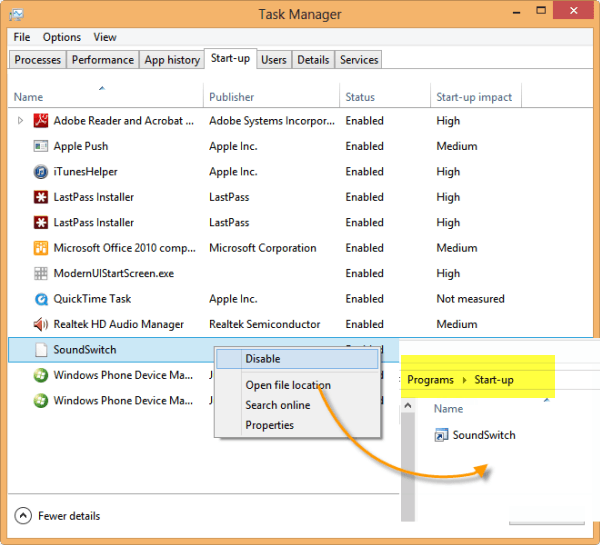Switch to the Users tab

pyautogui.click(x=274, y=60)
